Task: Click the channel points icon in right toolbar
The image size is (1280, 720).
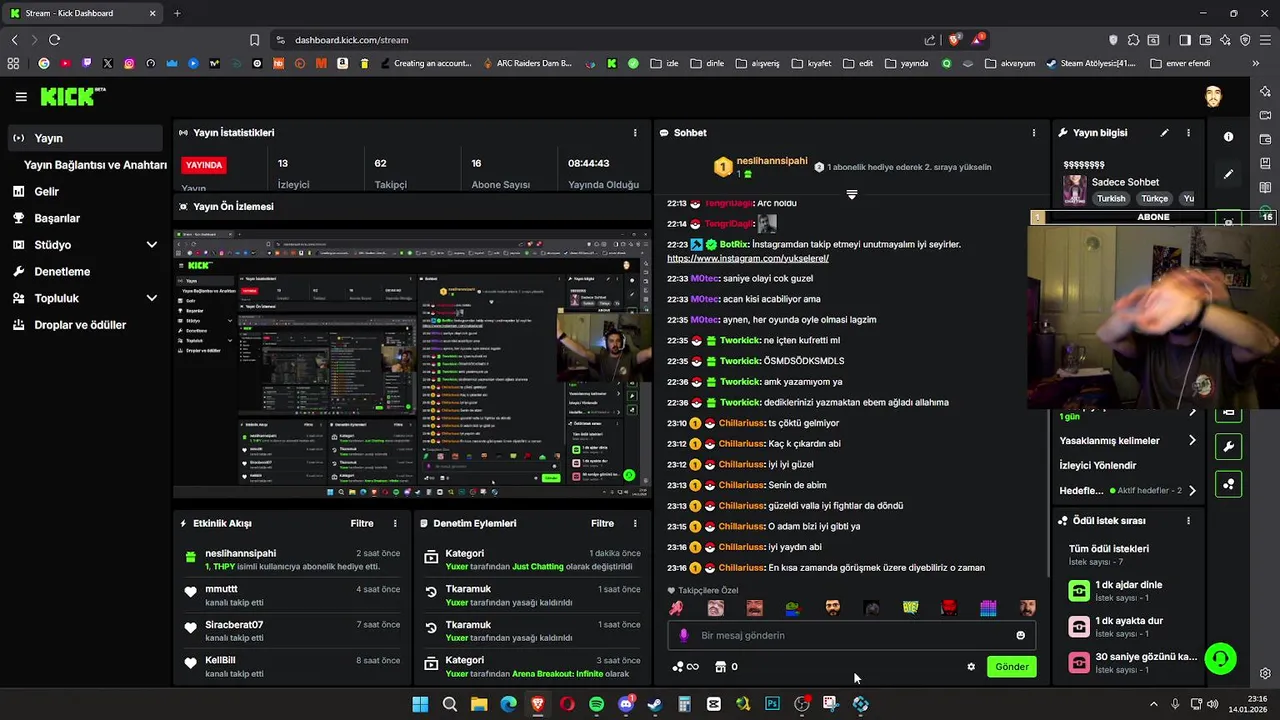Action: (1229, 484)
